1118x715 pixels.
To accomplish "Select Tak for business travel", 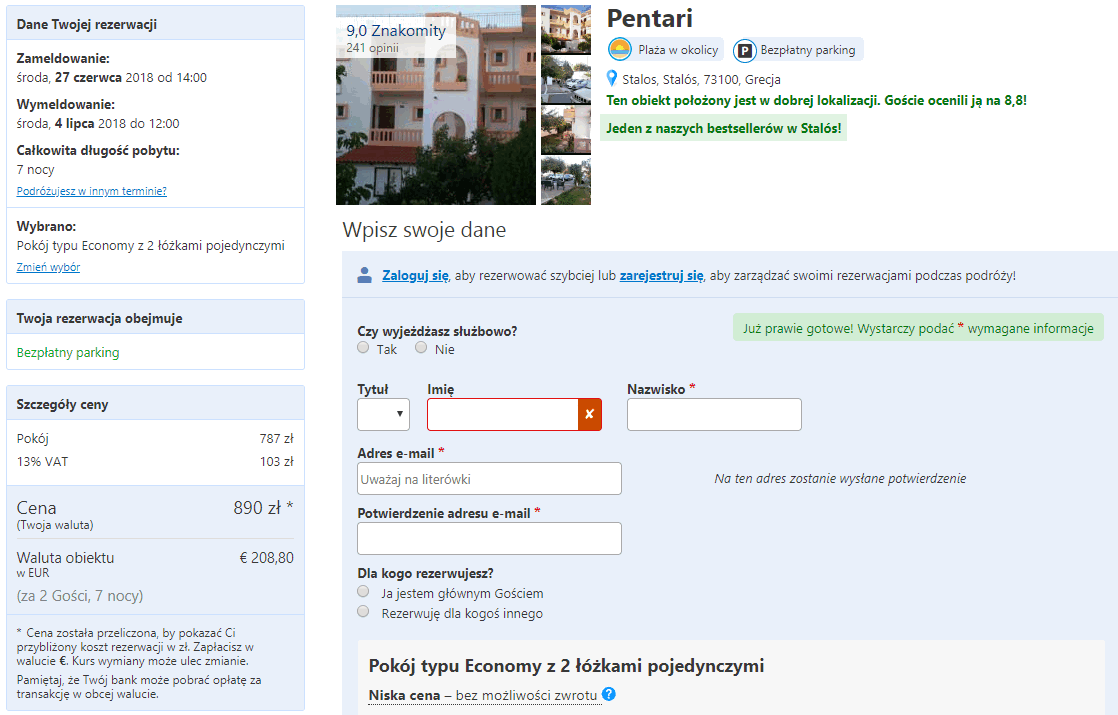I will click(x=364, y=347).
